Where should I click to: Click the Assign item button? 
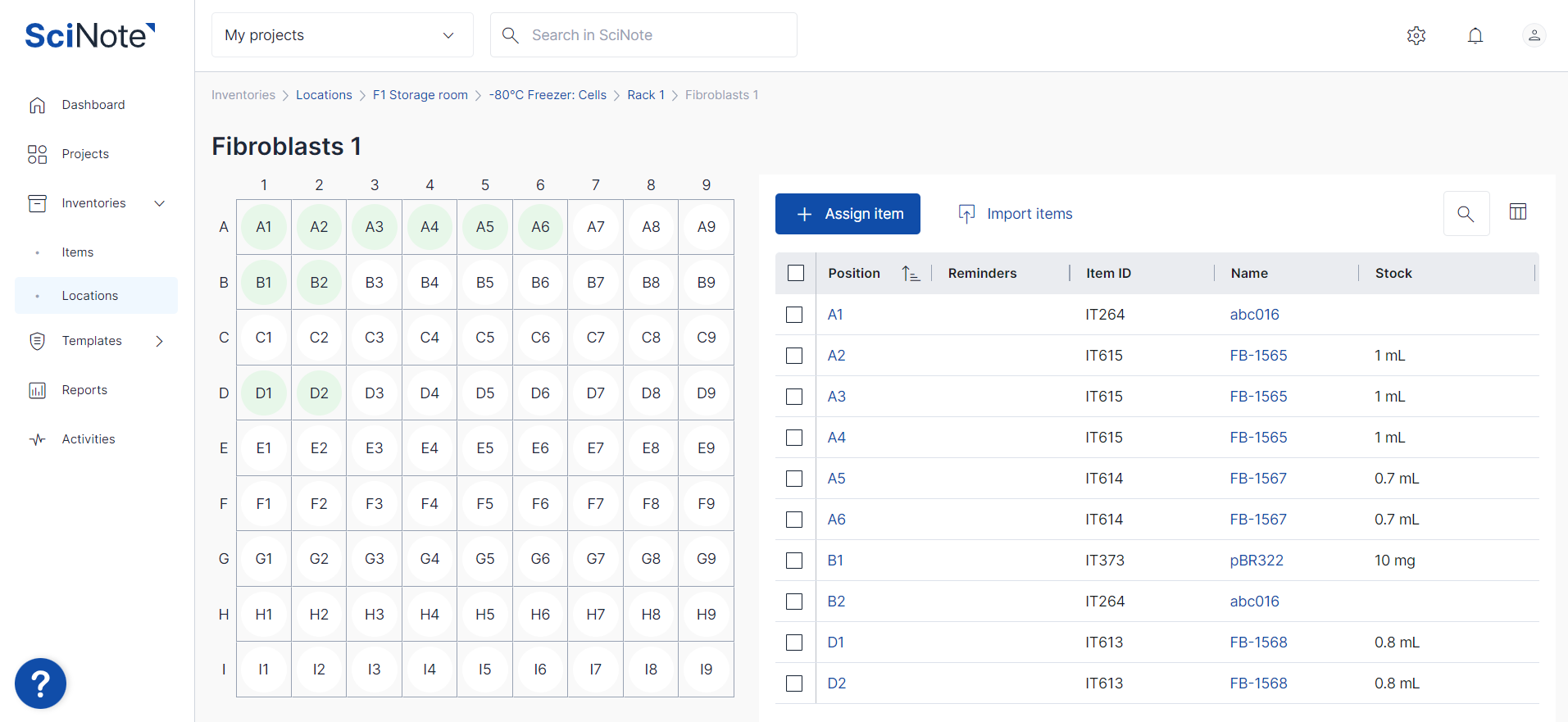848,214
